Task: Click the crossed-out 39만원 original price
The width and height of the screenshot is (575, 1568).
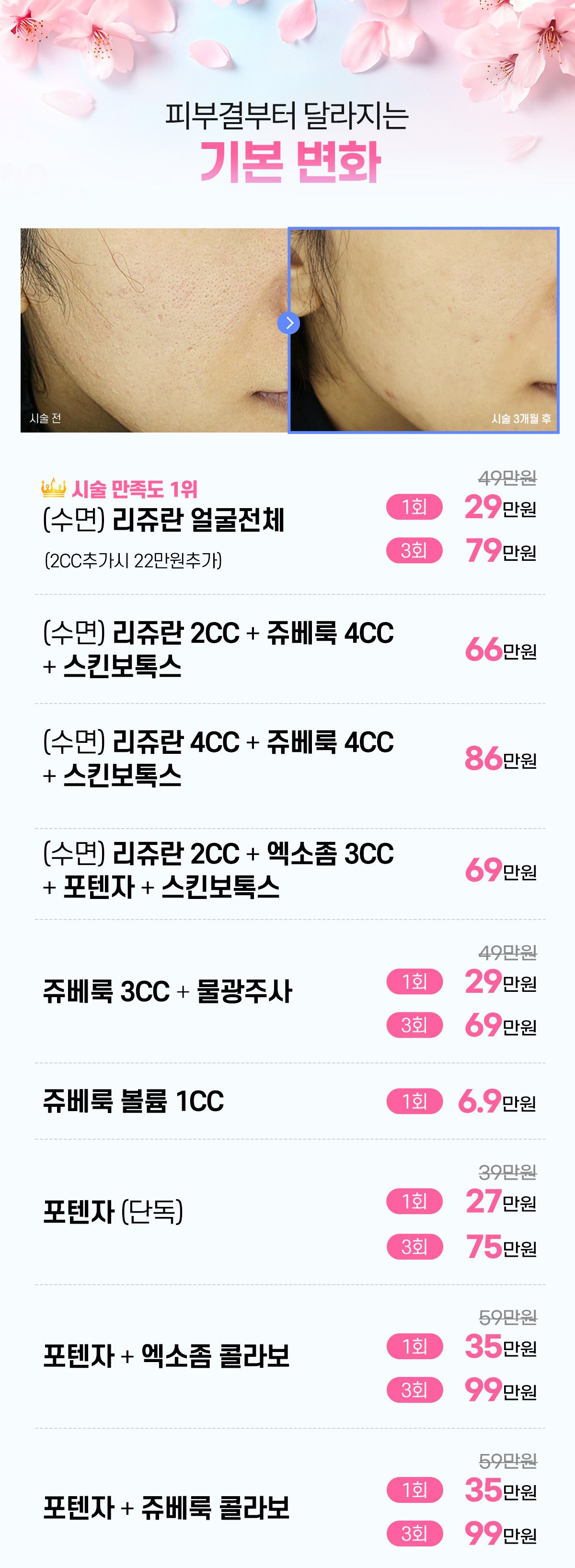Action: (507, 1172)
